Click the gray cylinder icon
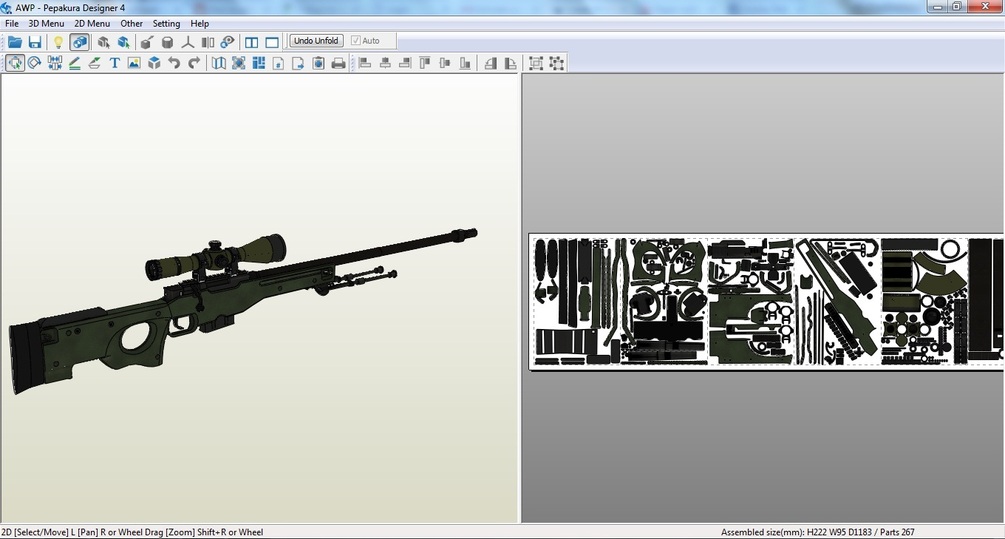1005x539 pixels. point(167,42)
